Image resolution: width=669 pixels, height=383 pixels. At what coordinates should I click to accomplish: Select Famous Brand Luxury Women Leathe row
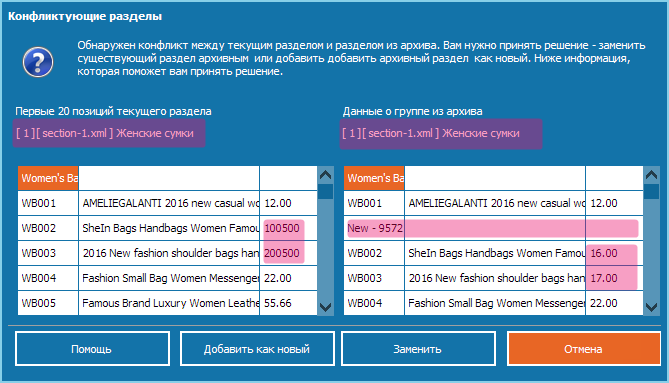168,303
